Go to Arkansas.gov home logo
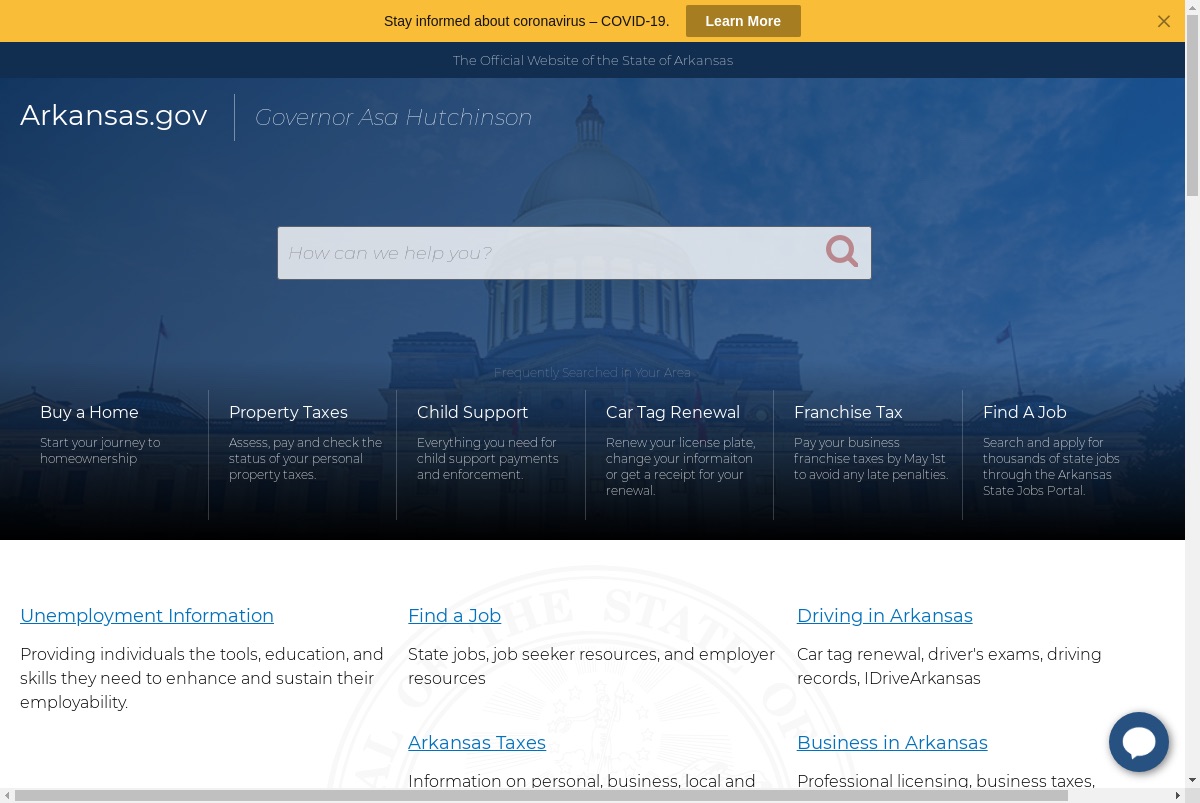The image size is (1200, 803). (114, 116)
